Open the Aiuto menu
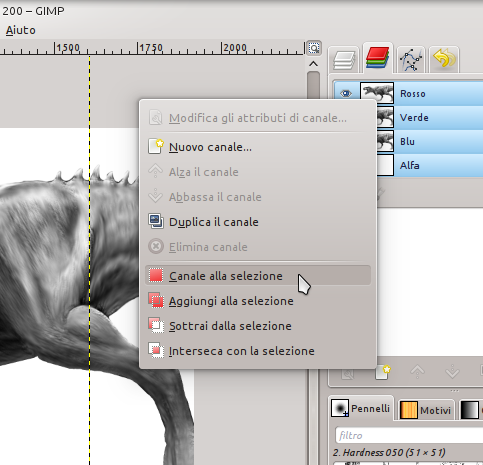This screenshot has width=483, height=465. (x=21, y=30)
